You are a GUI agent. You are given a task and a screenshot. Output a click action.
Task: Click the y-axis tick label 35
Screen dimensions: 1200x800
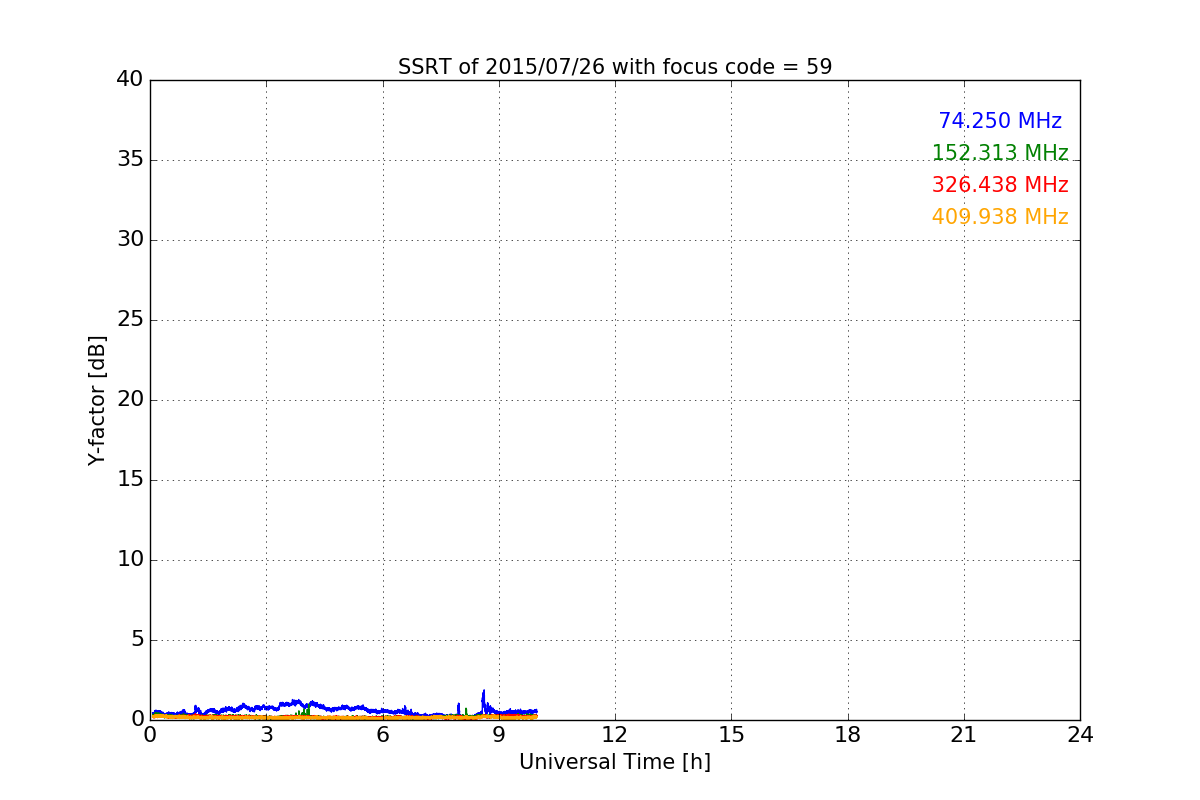click(x=130, y=160)
